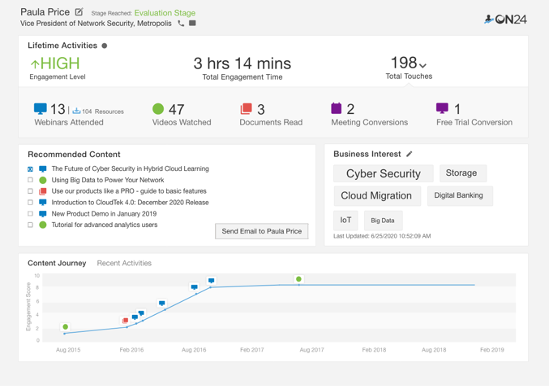Click the 13 Webinars Attended count
Viewport: 549px width, 388px height.
pos(58,109)
